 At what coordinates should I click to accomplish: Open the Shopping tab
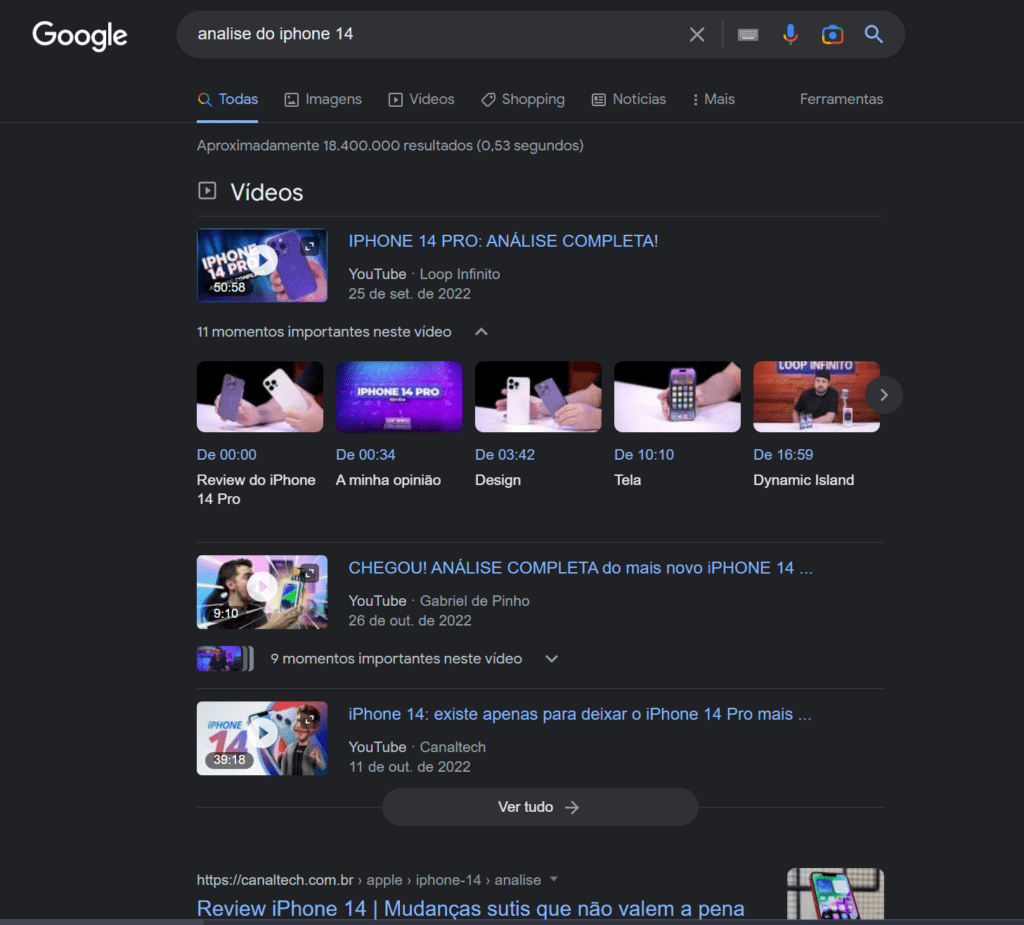coord(522,99)
